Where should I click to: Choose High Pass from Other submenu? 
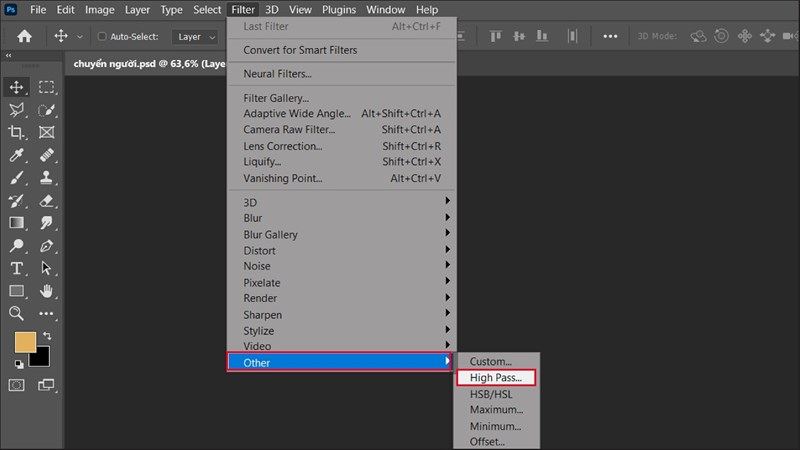(x=496, y=377)
